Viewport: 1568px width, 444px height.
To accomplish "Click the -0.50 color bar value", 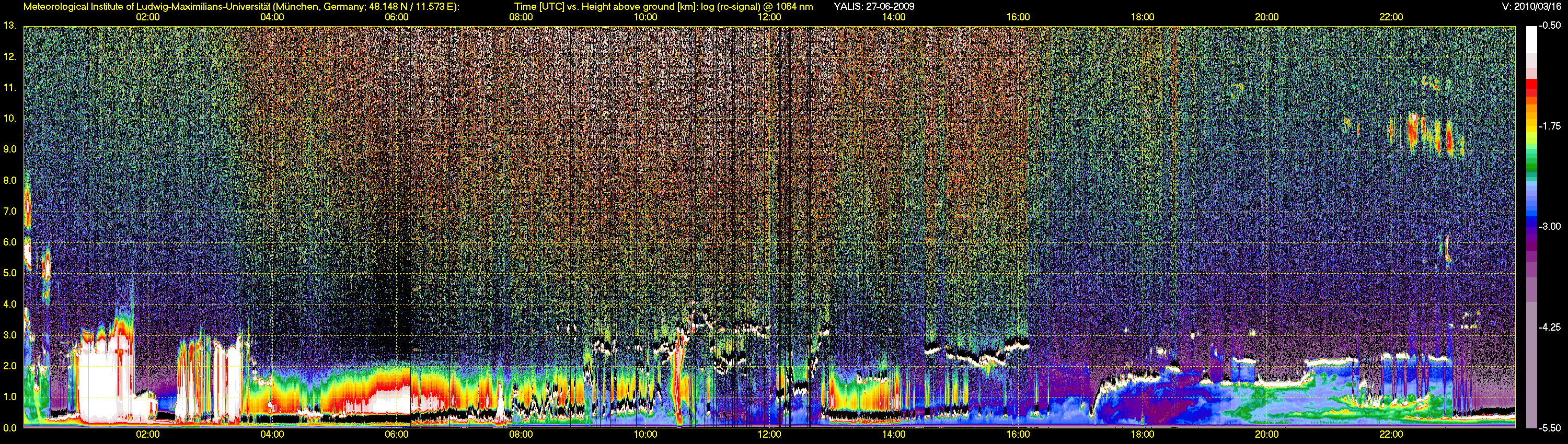I will pyautogui.click(x=1550, y=26).
